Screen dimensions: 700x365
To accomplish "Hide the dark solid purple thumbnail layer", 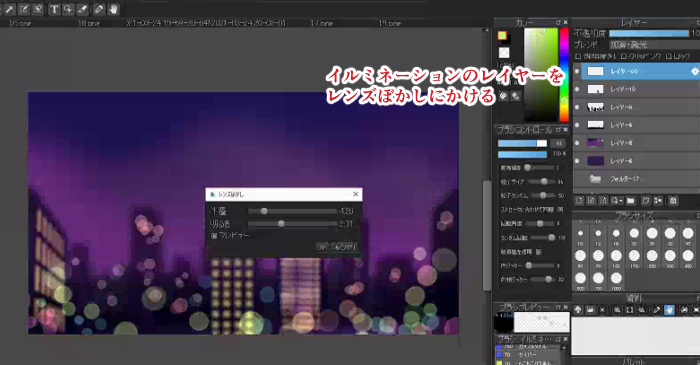I will 577,161.
